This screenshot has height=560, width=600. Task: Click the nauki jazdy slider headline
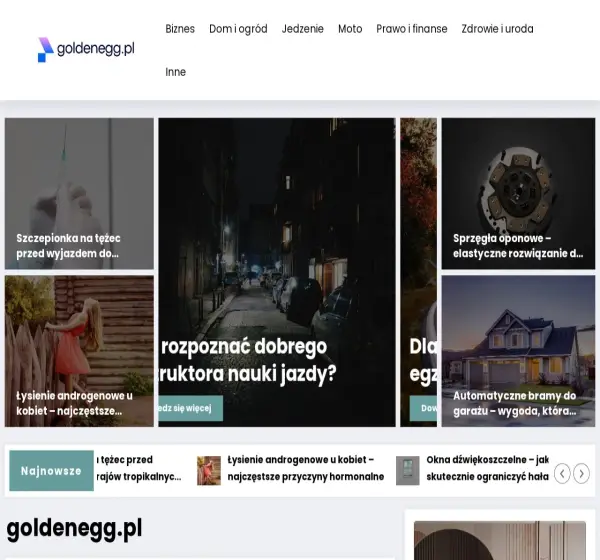tap(247, 360)
